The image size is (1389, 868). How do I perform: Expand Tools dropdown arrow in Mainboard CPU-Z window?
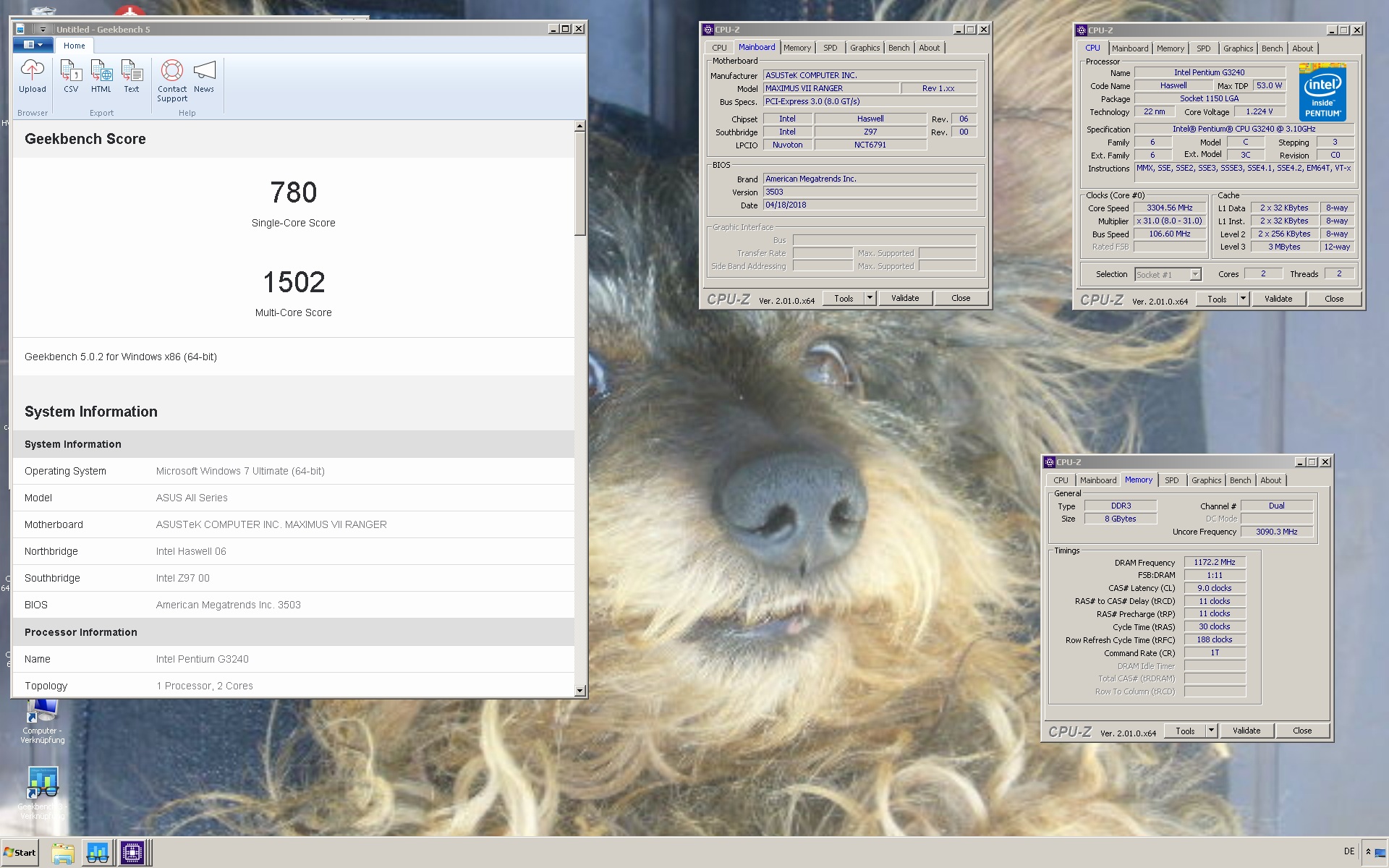870,298
